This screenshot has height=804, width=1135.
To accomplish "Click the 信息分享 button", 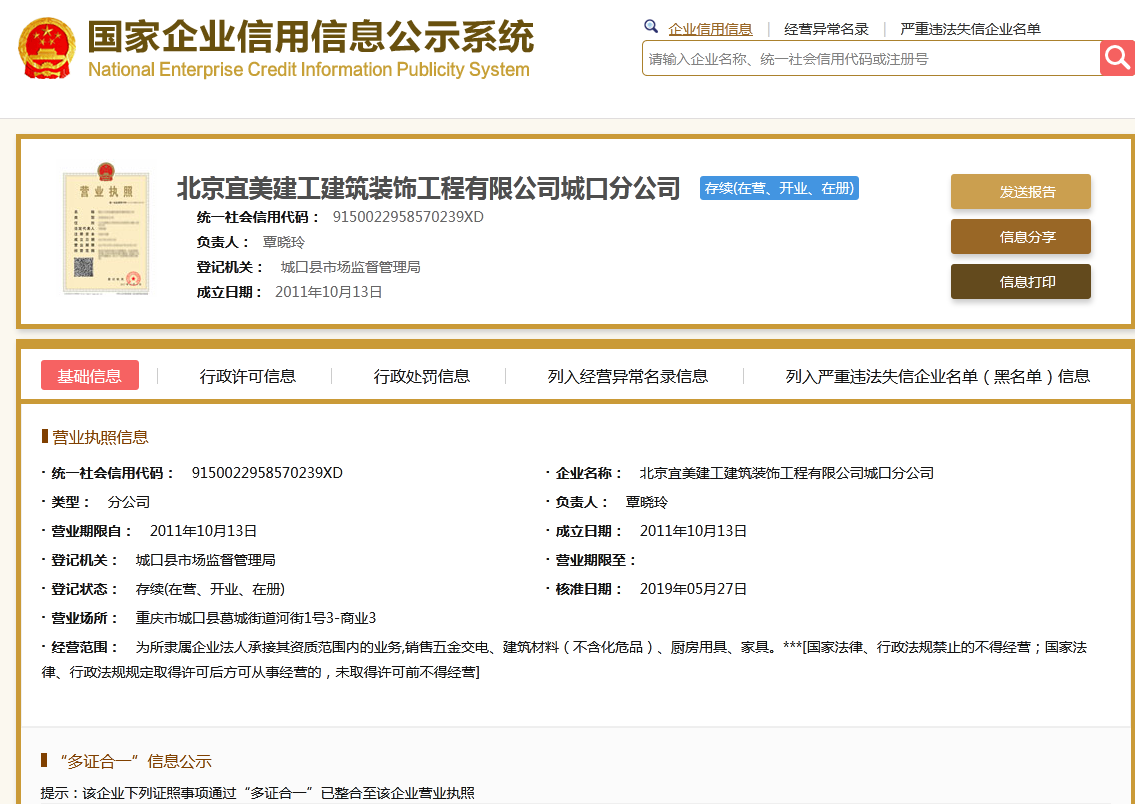I will pos(1021,237).
